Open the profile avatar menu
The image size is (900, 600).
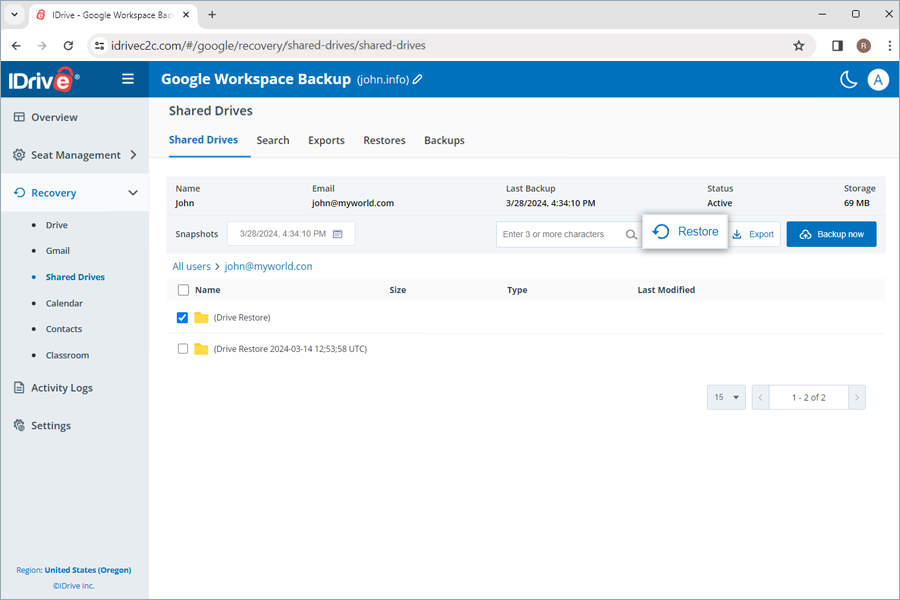(x=878, y=79)
